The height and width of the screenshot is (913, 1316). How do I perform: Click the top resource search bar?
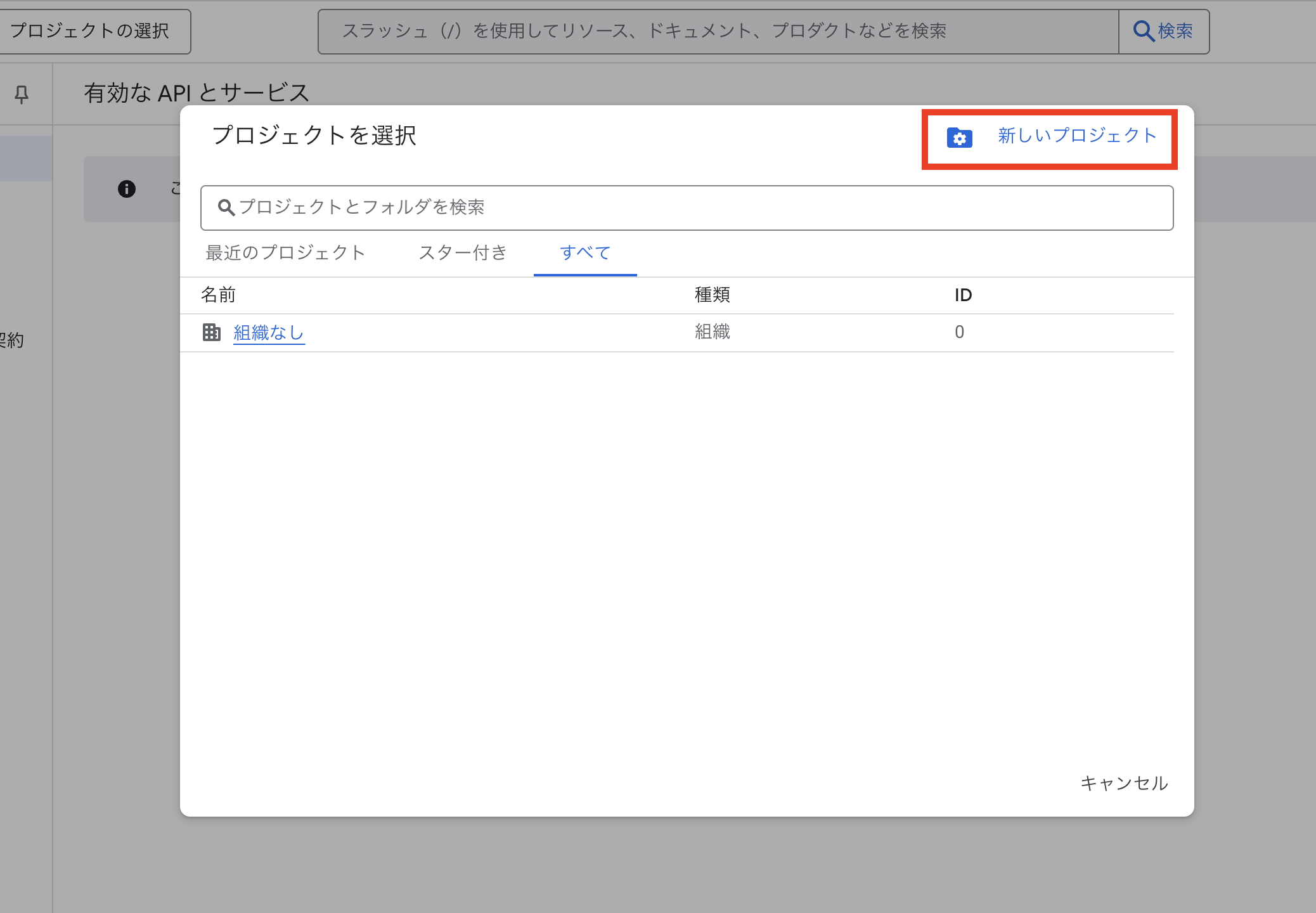point(718,31)
